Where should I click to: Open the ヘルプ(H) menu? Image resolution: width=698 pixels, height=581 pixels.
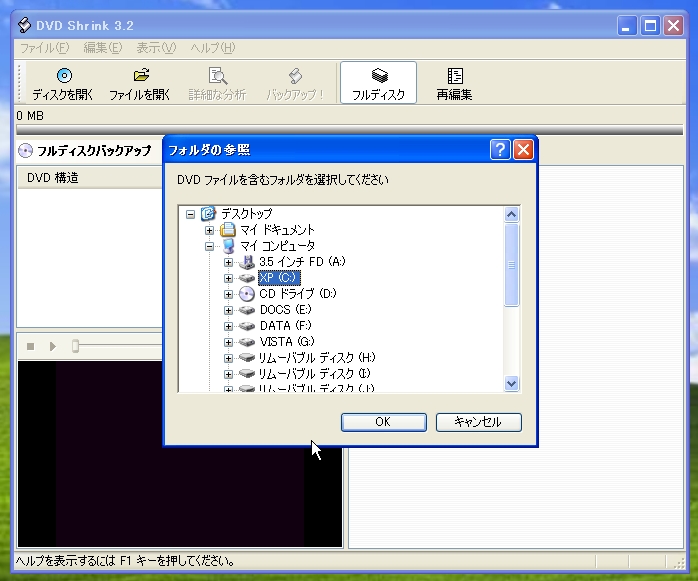pos(213,48)
